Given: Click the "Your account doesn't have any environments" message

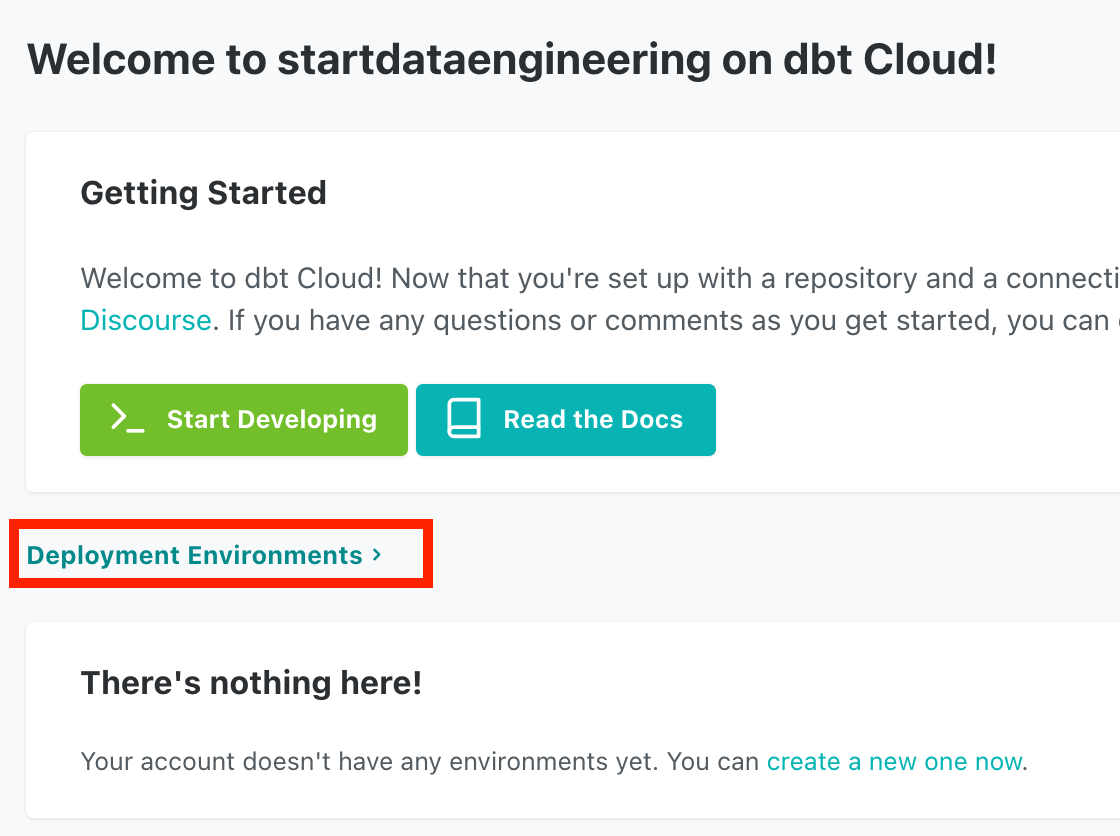Looking at the screenshot, I should (x=420, y=762).
